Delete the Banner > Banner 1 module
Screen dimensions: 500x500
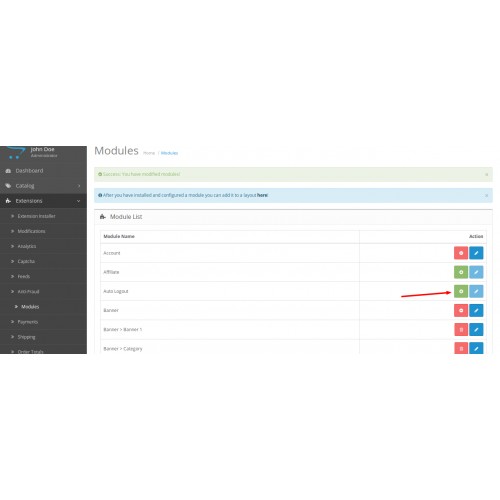(x=461, y=330)
